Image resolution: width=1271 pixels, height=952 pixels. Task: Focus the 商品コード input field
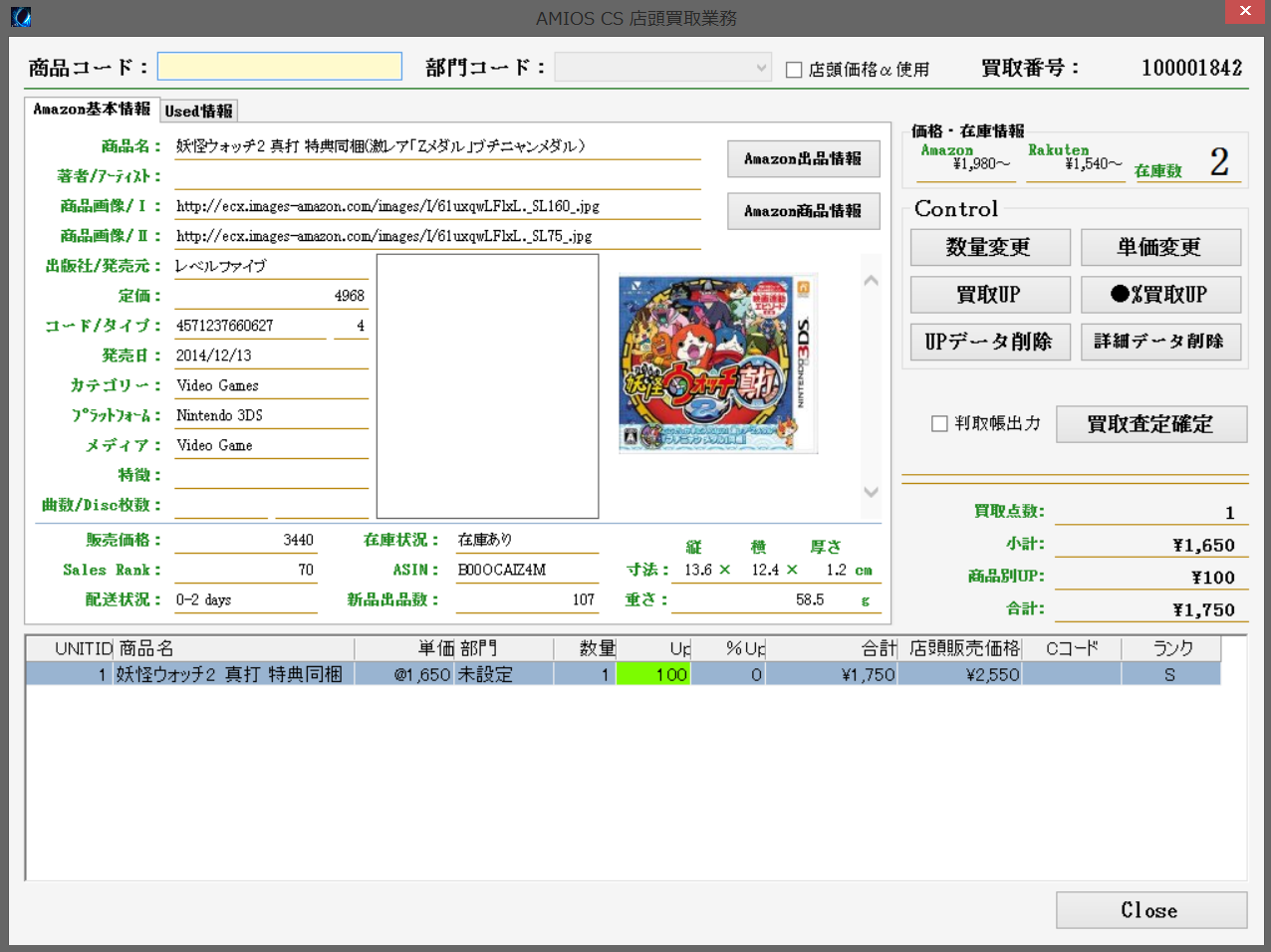[x=280, y=66]
